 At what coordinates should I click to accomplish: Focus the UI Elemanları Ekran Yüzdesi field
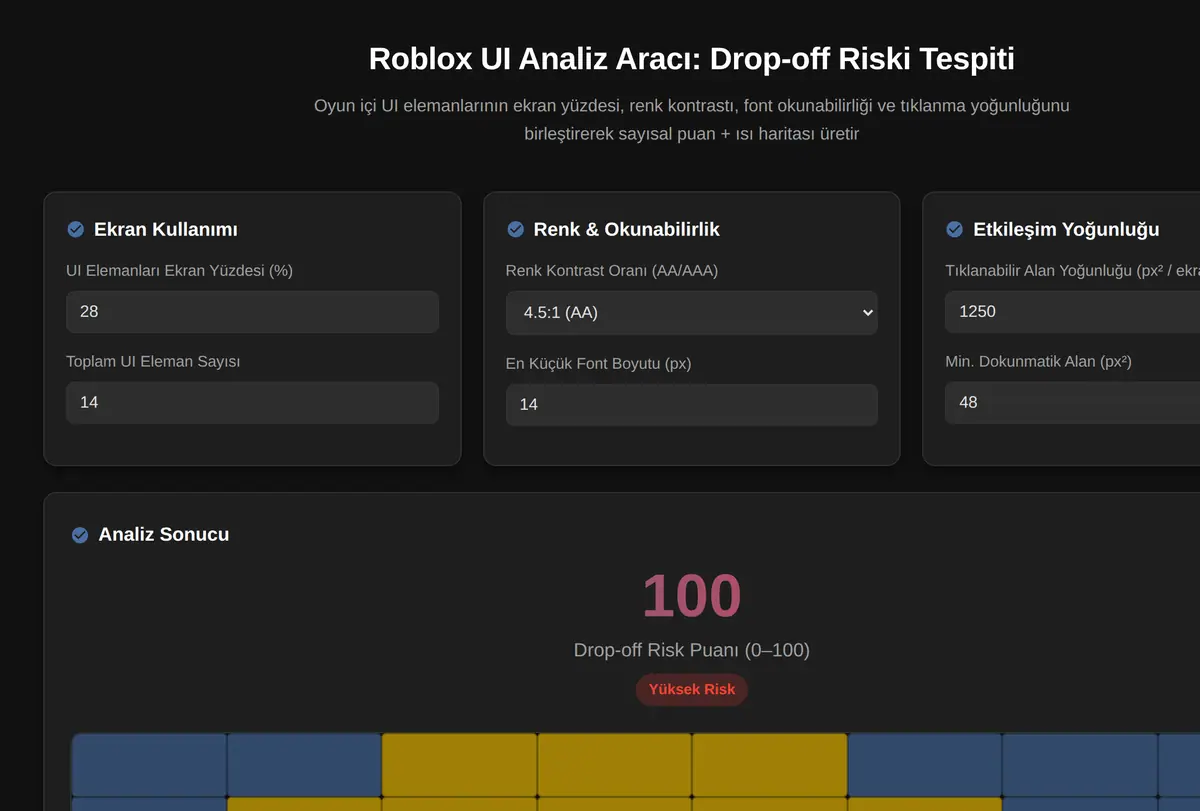(252, 312)
